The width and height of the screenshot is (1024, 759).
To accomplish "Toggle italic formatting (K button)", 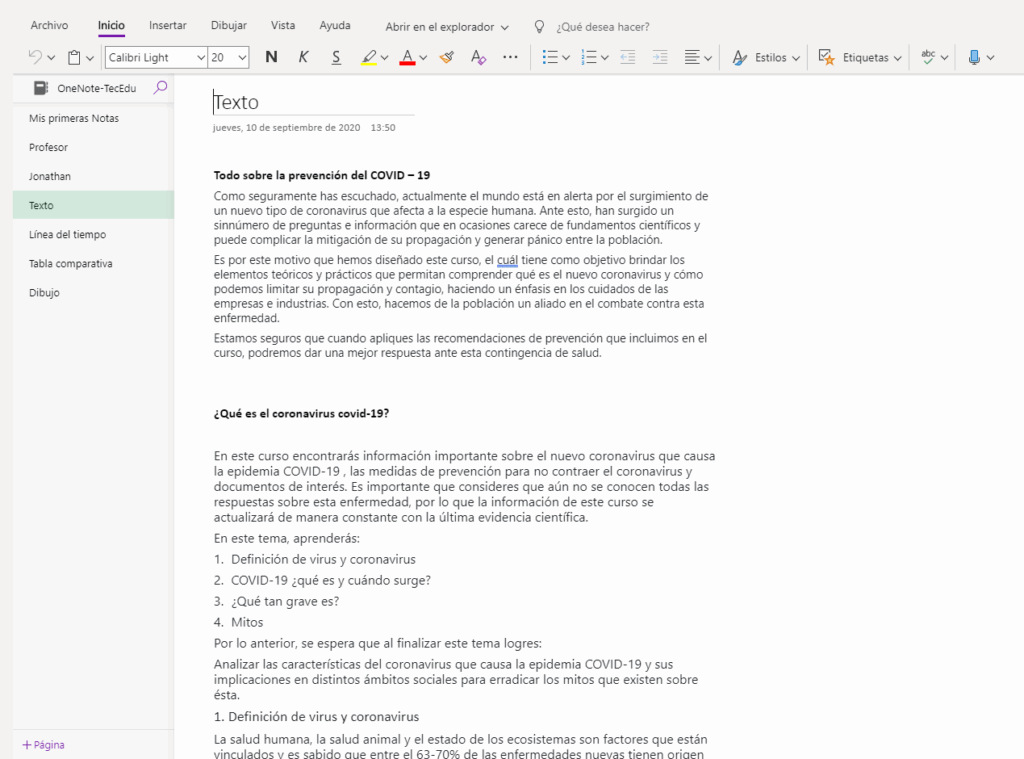I will (303, 58).
